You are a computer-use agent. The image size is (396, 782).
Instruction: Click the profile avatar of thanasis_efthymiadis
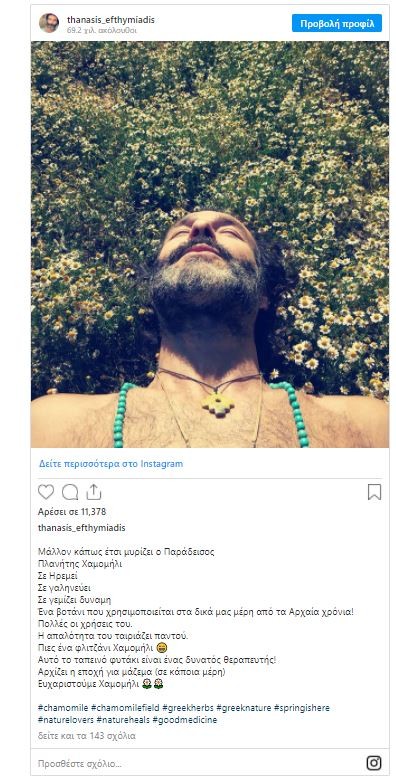[49, 23]
